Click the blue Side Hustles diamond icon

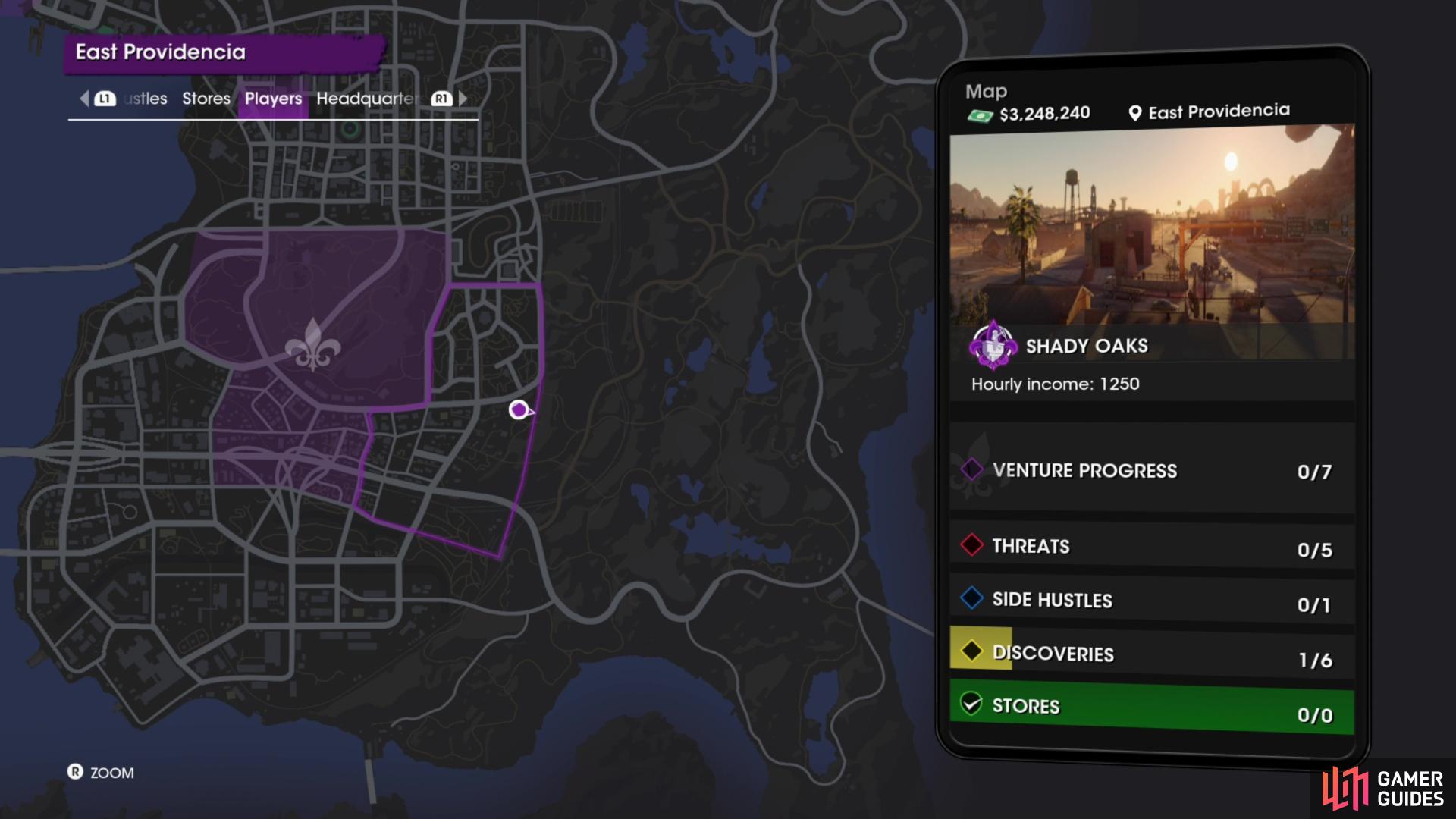(x=971, y=598)
